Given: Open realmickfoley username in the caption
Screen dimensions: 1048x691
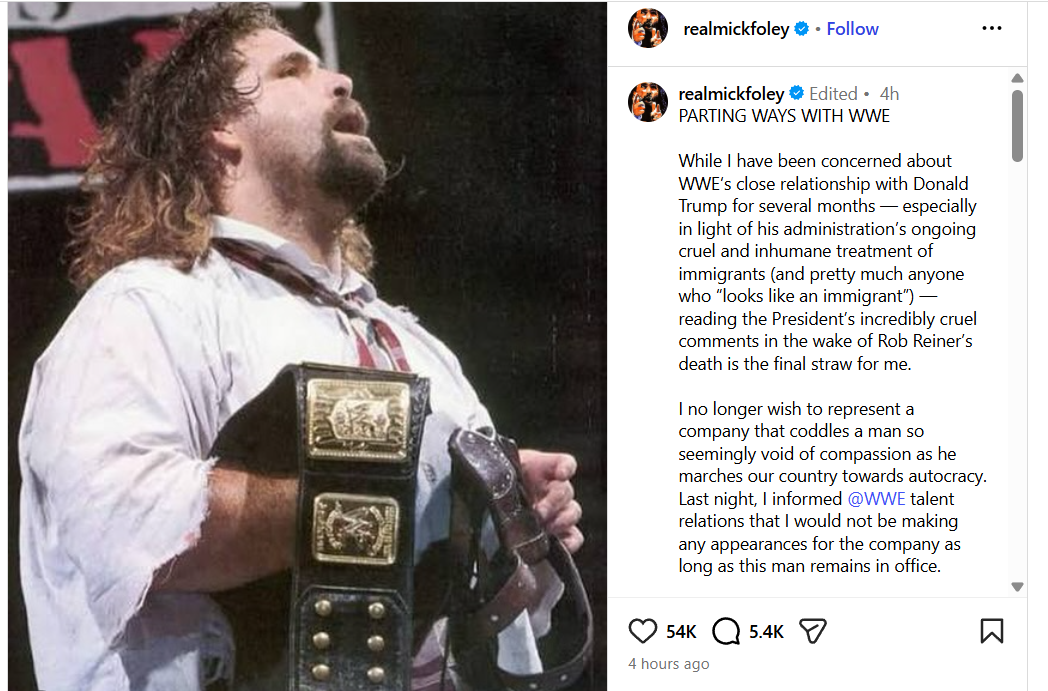Looking at the screenshot, I should pos(732,94).
